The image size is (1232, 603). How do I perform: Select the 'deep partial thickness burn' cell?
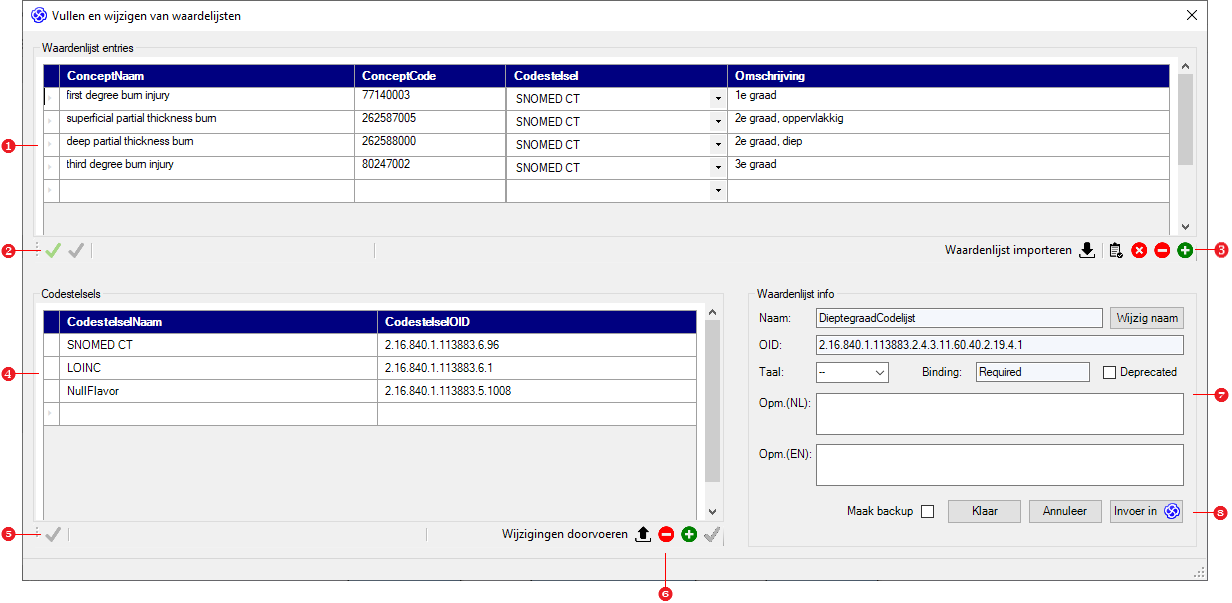(x=207, y=144)
